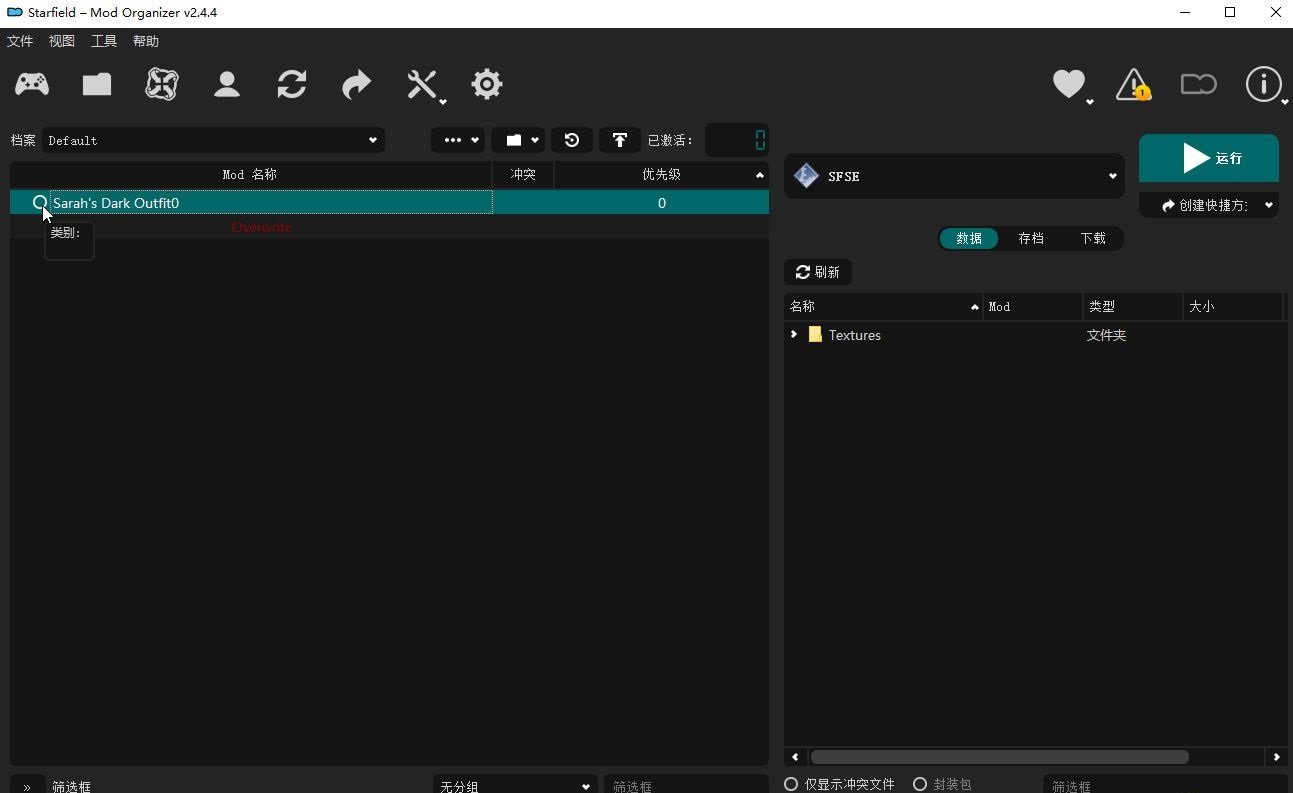The height and width of the screenshot is (793, 1293).
Task: Click the data panel filter input field
Action: 1164,786
